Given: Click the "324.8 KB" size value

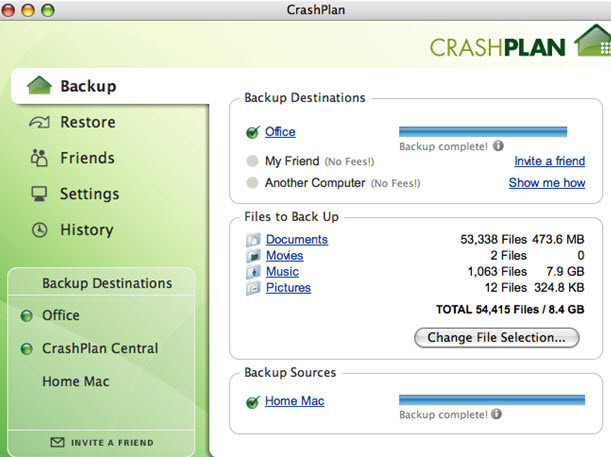Looking at the screenshot, I should click(x=559, y=288).
